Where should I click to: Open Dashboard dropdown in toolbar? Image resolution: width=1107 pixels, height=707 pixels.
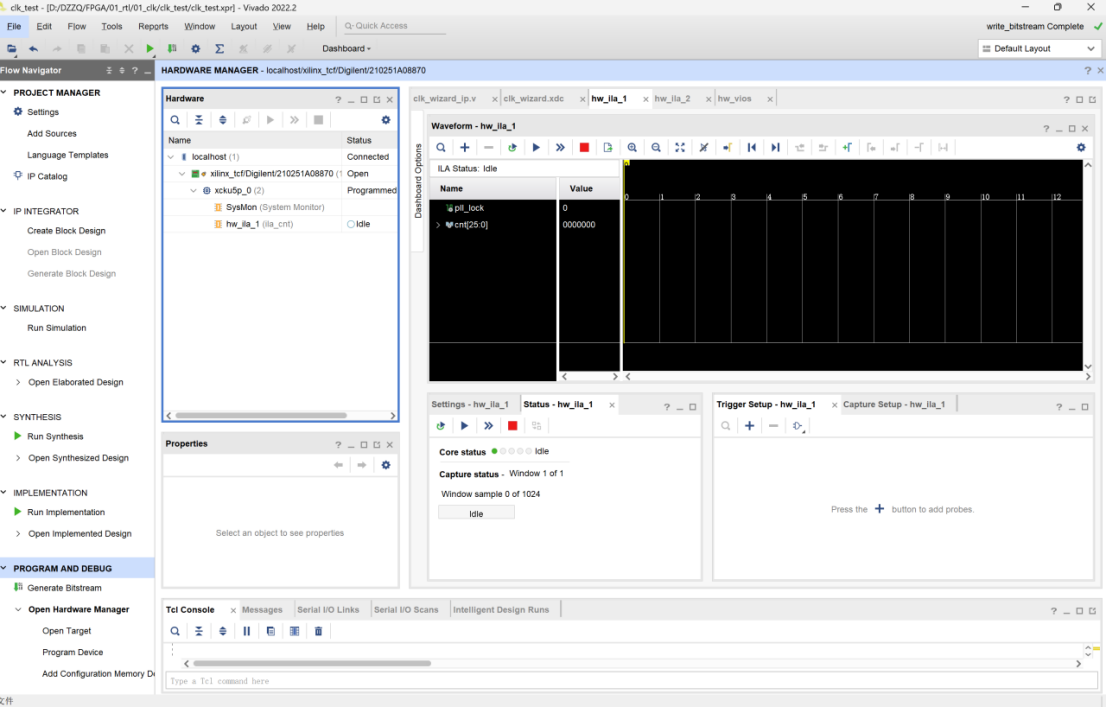click(x=346, y=49)
